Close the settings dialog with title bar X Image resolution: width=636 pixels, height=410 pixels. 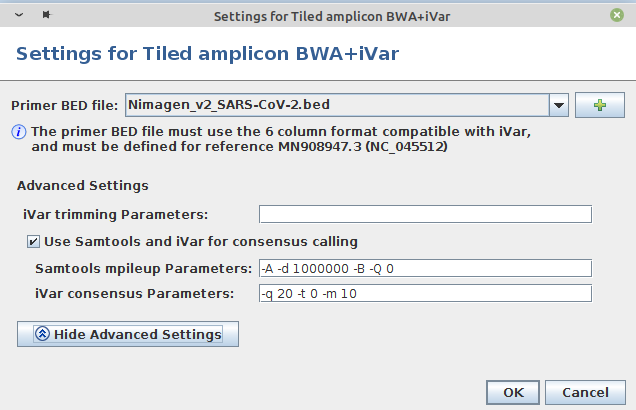[616, 16]
